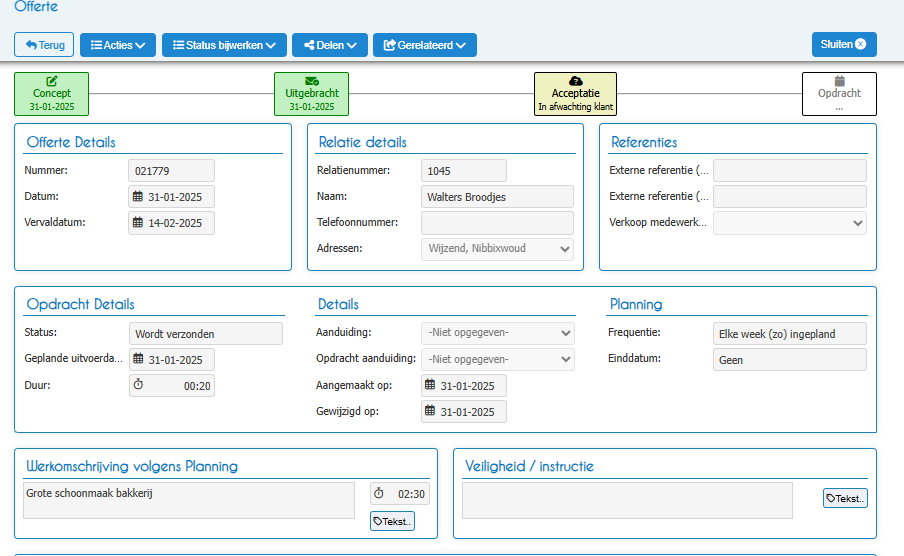Open the Verkoop medewerker dropdown

coord(790,223)
